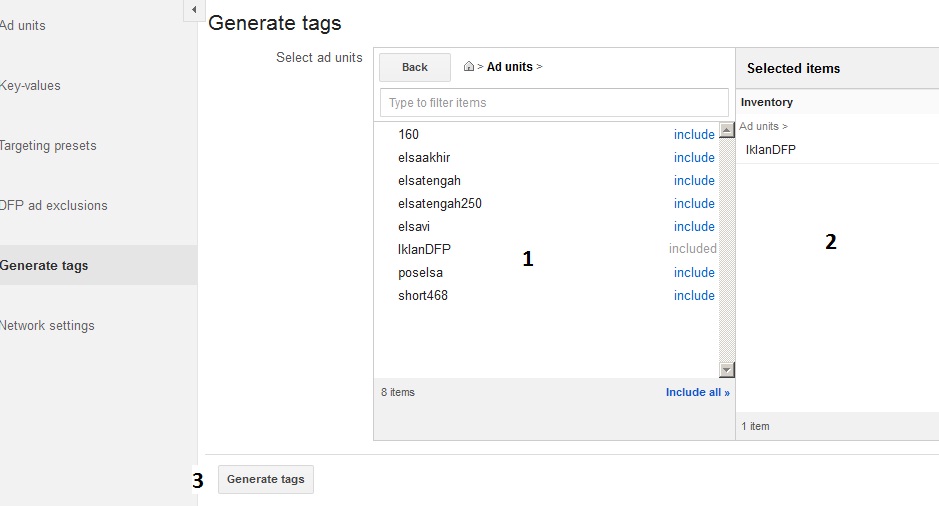The width and height of the screenshot is (939, 506).
Task: Include the elsavi ad unit
Action: [693, 227]
